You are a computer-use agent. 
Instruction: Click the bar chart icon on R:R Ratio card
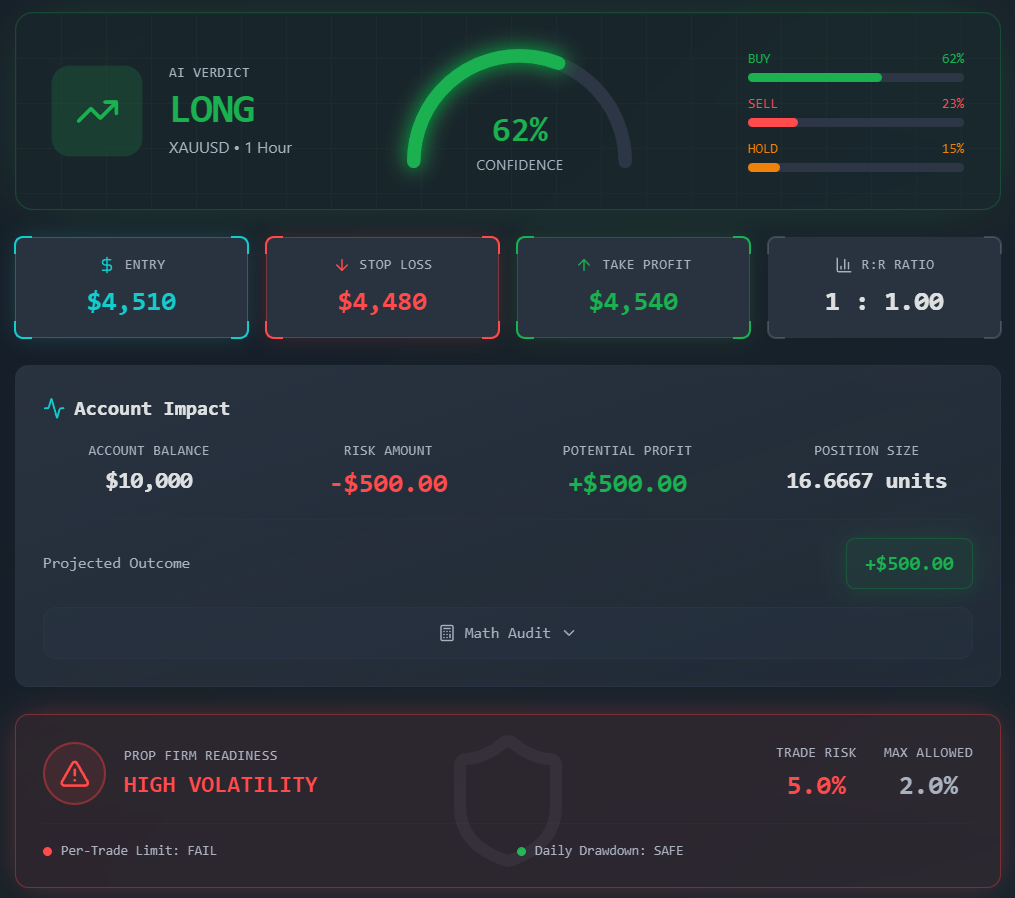coord(845,264)
